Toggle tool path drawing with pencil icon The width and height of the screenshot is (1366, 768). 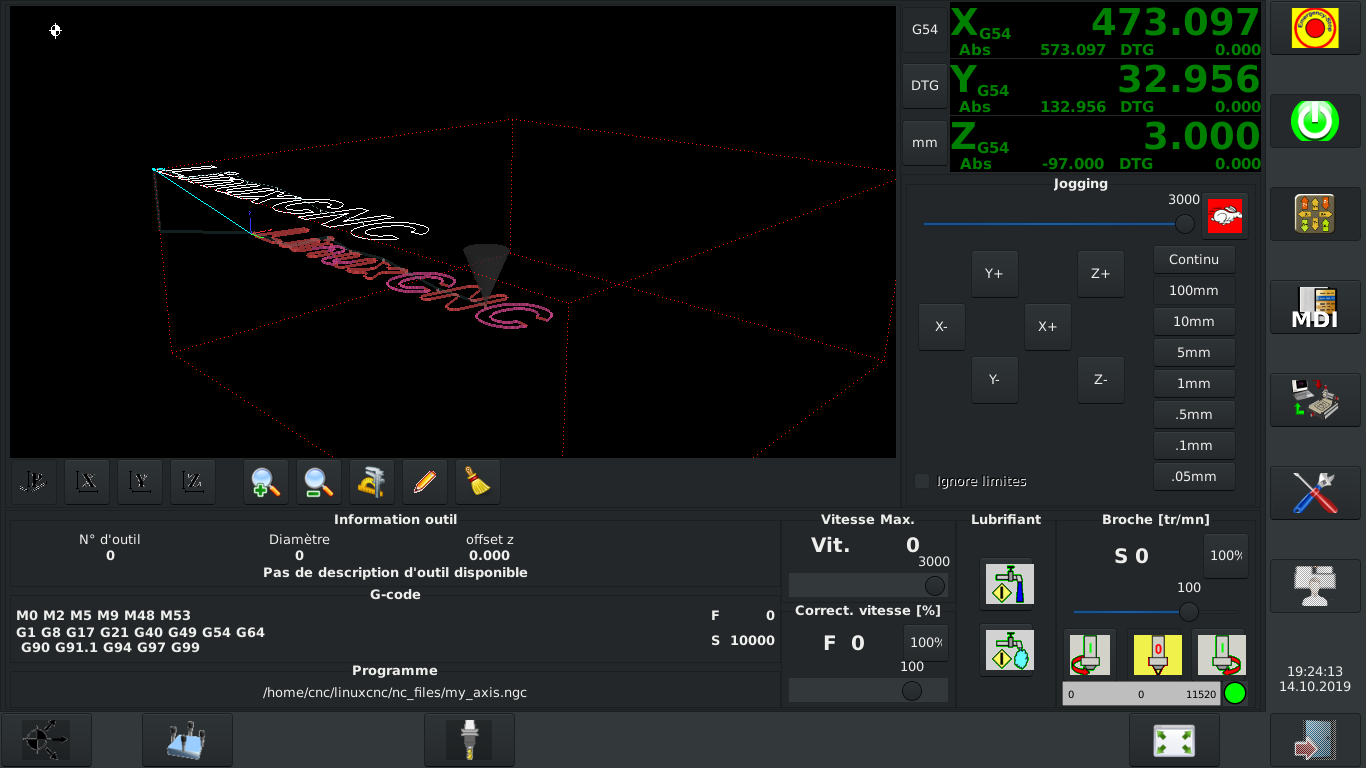tap(425, 482)
